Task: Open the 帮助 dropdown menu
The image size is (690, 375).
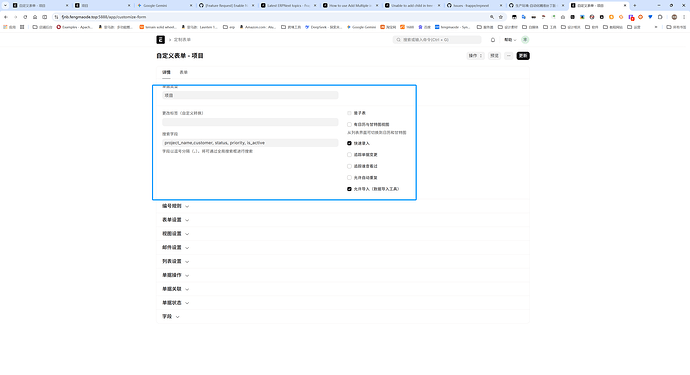Action: [x=510, y=40]
